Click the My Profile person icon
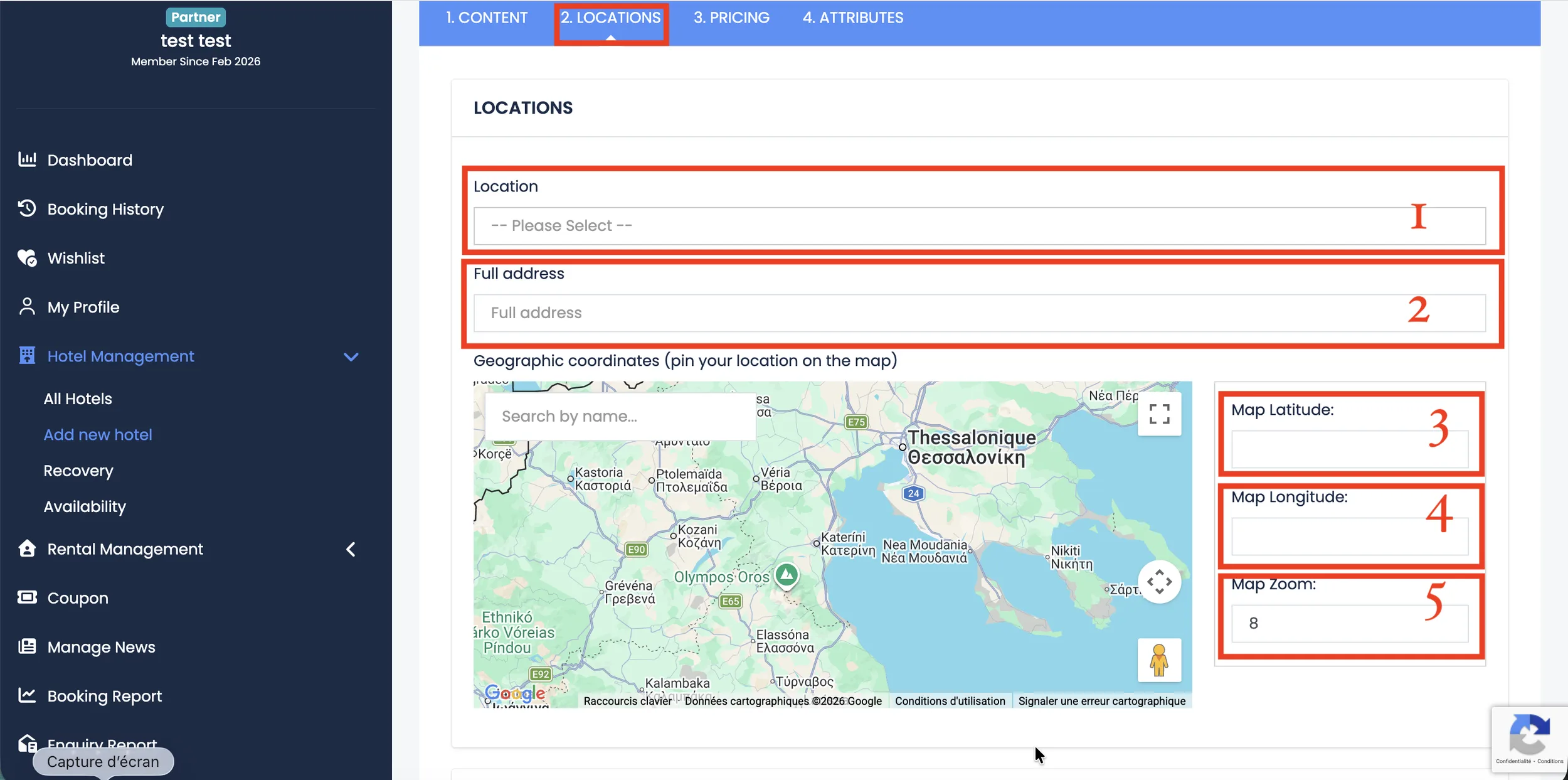1568x780 pixels. 27,306
